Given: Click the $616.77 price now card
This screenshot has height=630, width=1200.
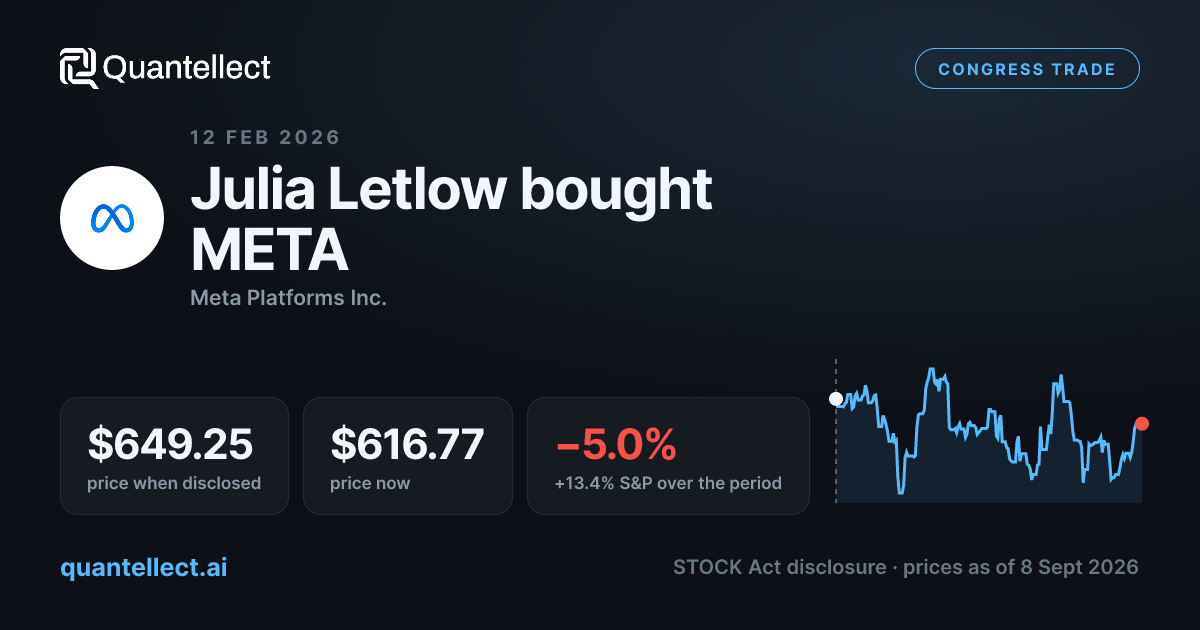Looking at the screenshot, I should coord(408,456).
